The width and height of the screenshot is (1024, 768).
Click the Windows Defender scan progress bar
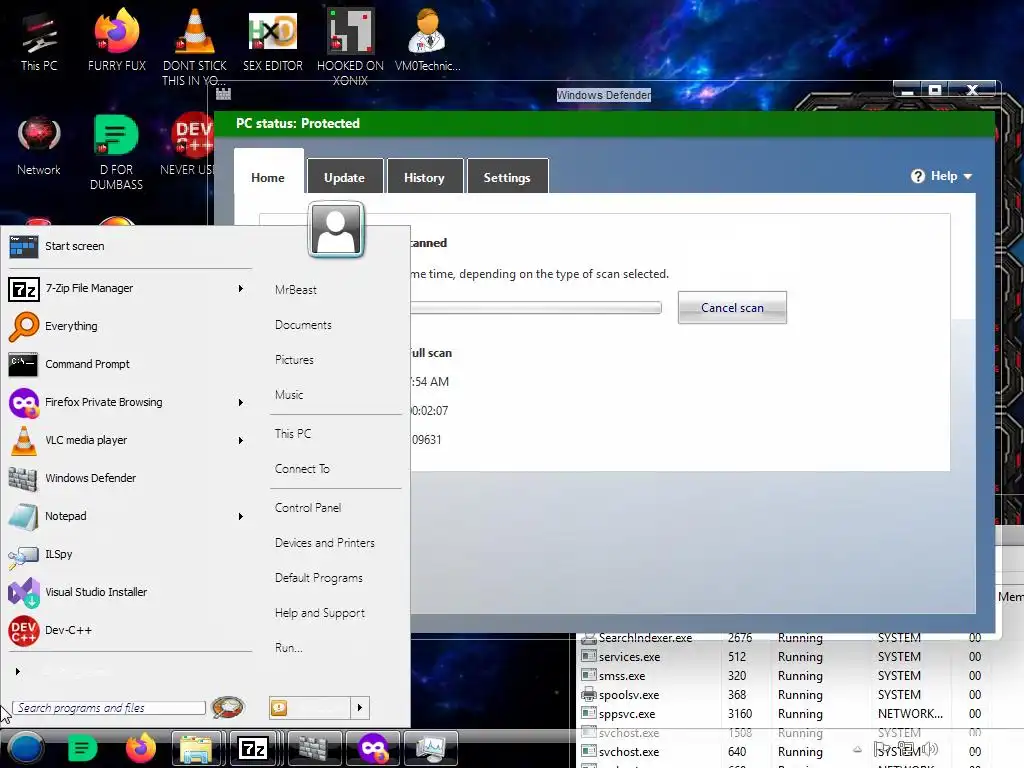click(x=536, y=308)
